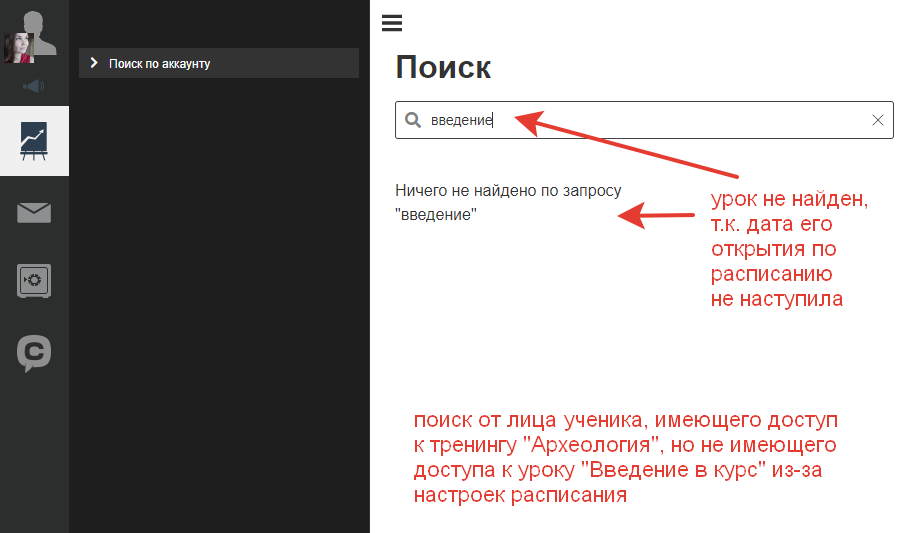Click the speaker notifications icon

[33, 86]
